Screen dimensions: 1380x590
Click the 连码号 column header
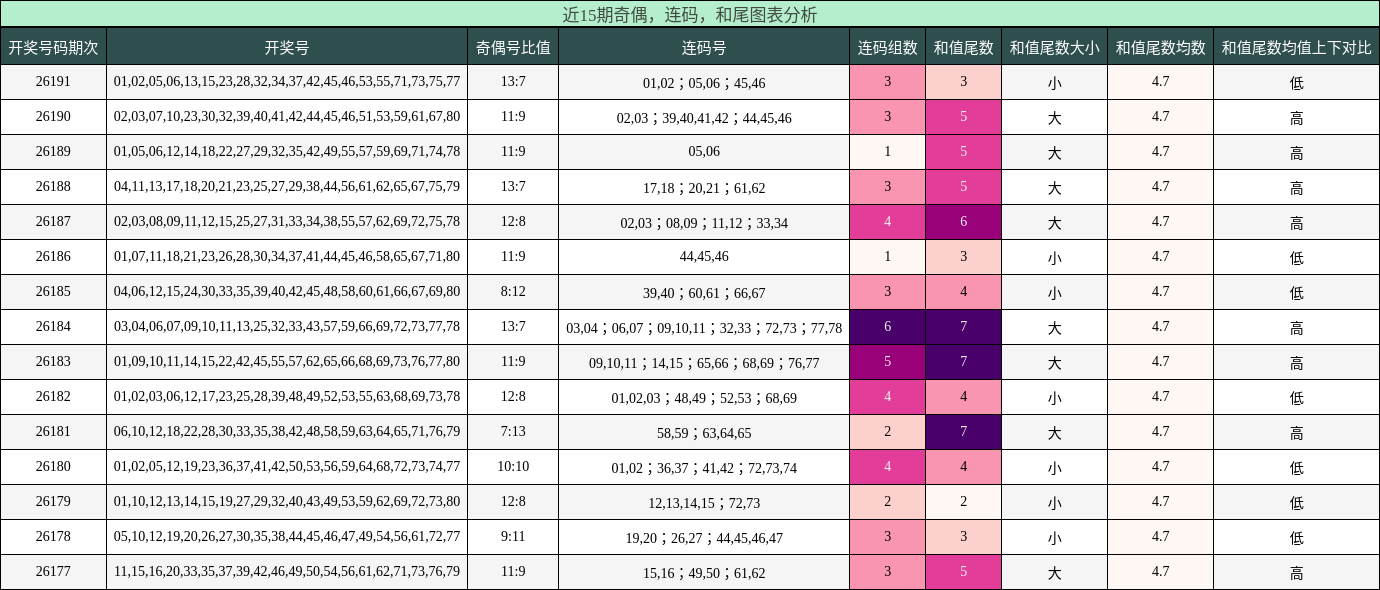click(x=704, y=47)
